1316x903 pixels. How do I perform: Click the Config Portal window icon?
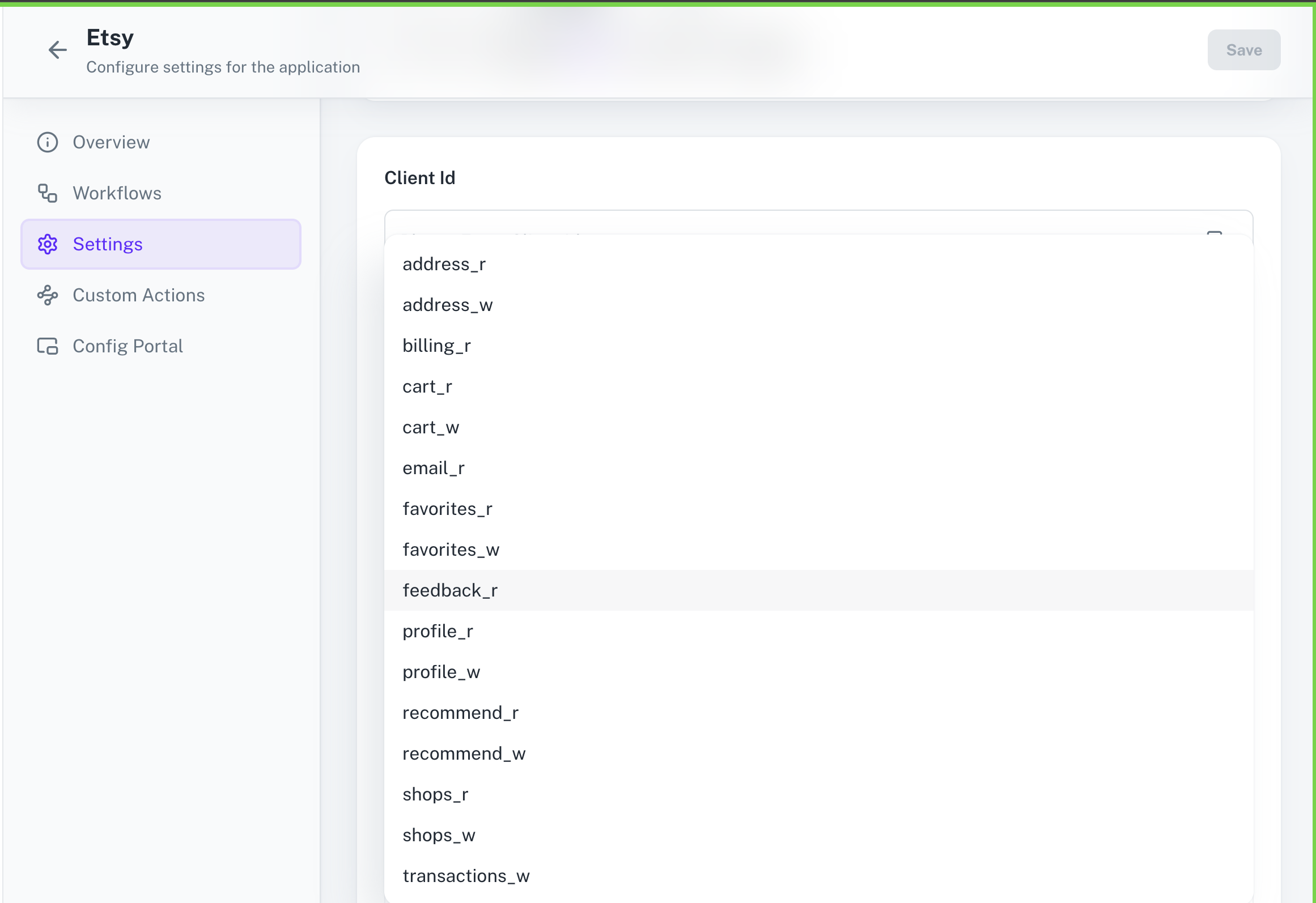(47, 346)
